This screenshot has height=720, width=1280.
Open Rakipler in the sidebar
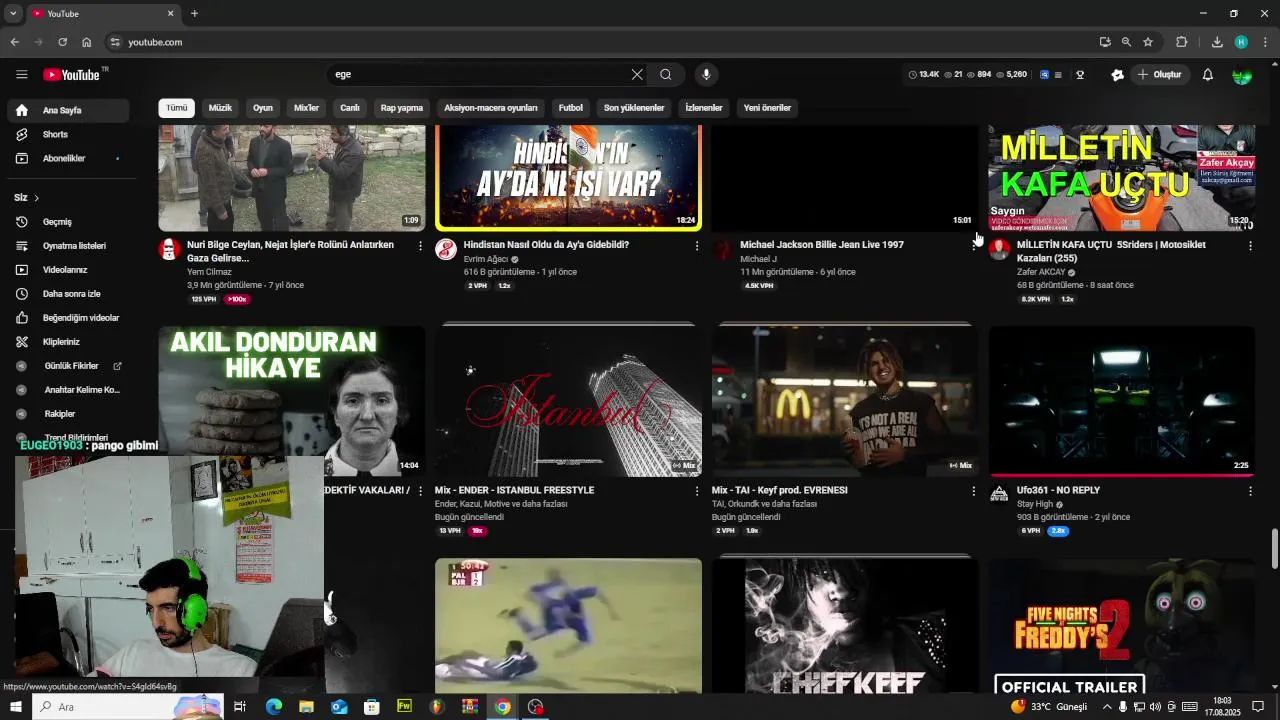68,414
